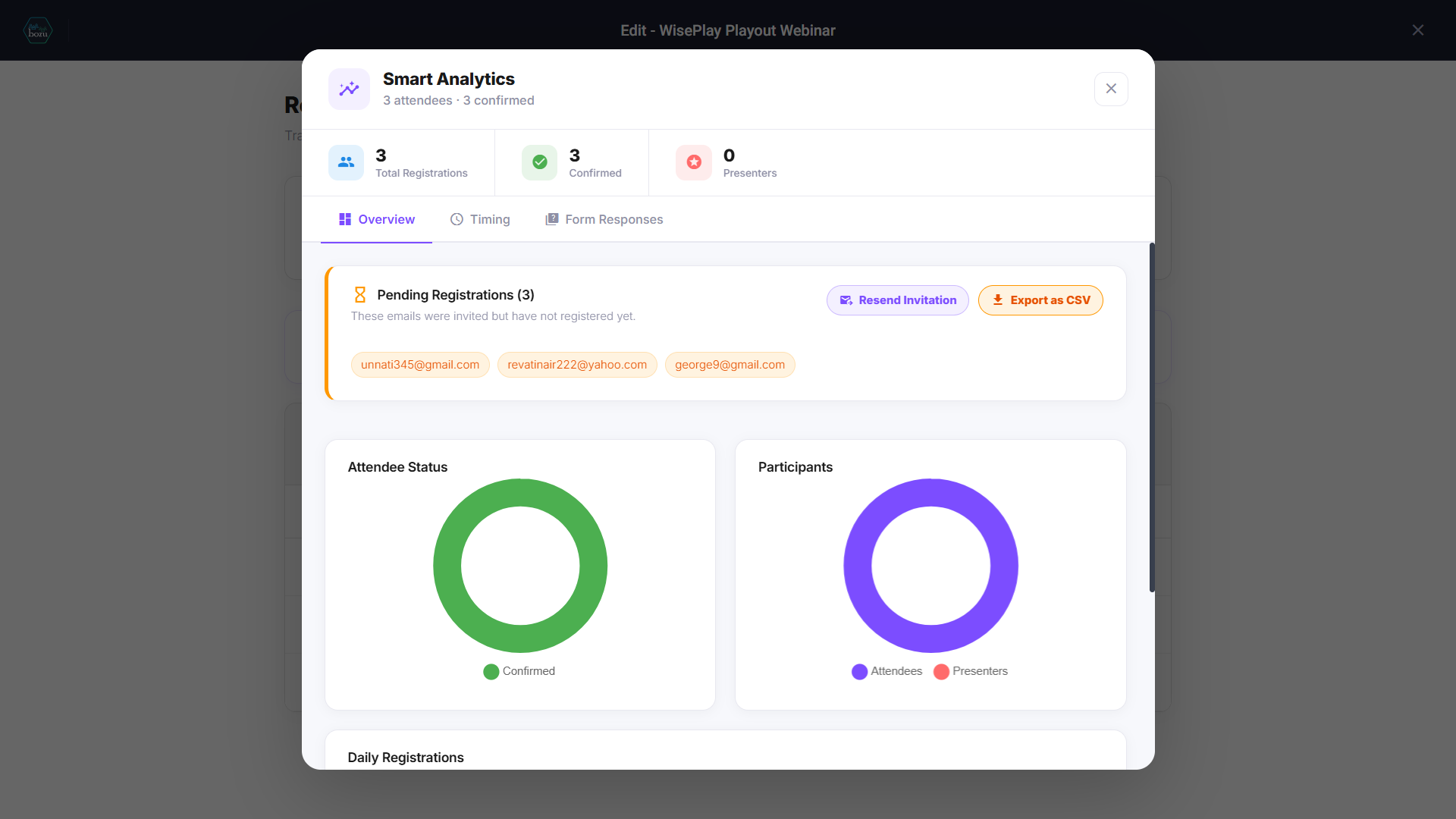Image resolution: width=1456 pixels, height=819 pixels.
Task: Click the '3 attendees · 3 confirmed' subtitle
Action: tap(458, 101)
